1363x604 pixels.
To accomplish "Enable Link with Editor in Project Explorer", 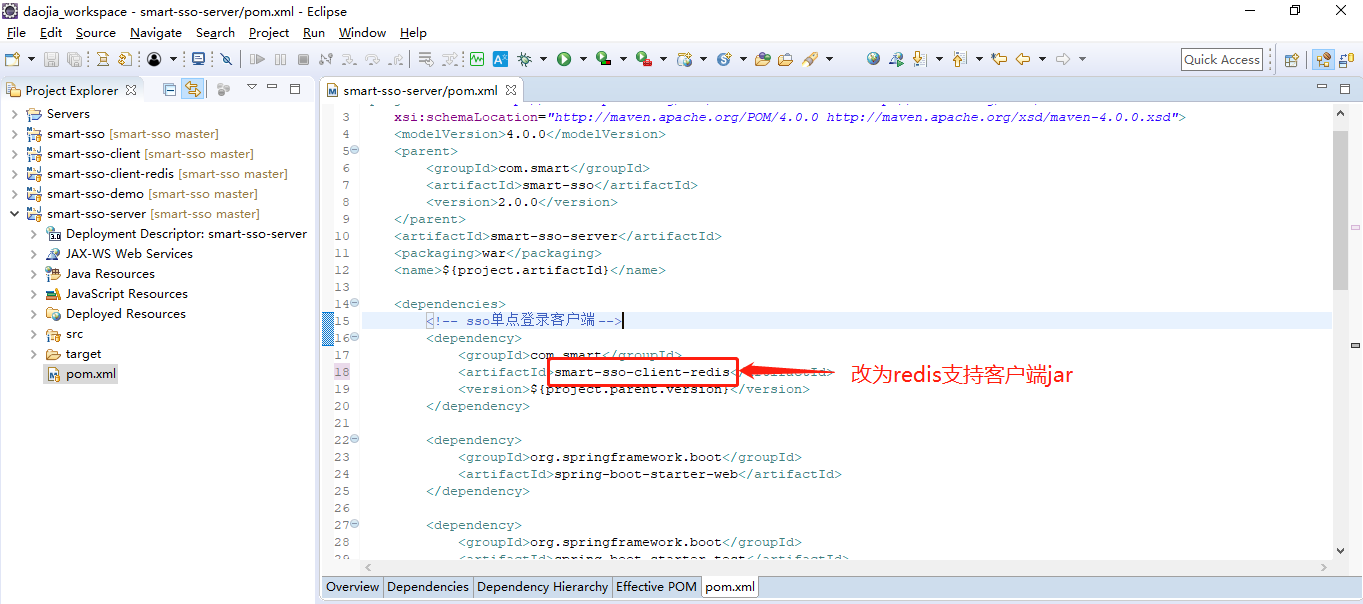I will pyautogui.click(x=194, y=89).
